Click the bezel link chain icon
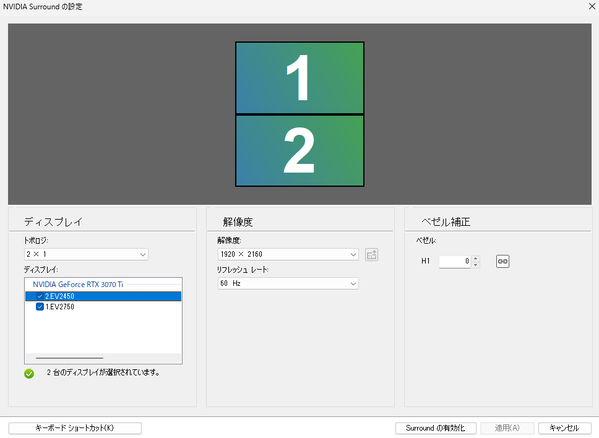Viewport: 599px width, 438px height. pyautogui.click(x=502, y=261)
